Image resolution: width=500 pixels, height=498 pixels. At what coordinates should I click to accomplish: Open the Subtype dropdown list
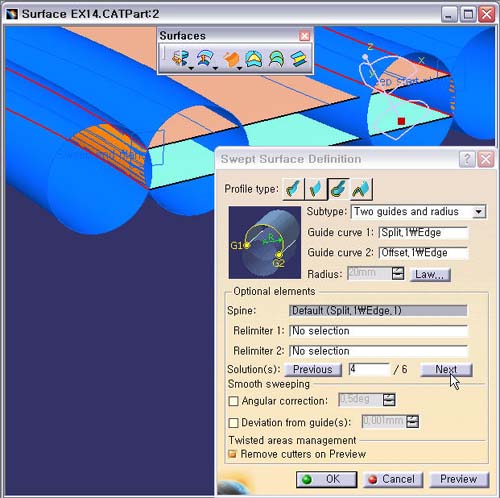coord(479,212)
